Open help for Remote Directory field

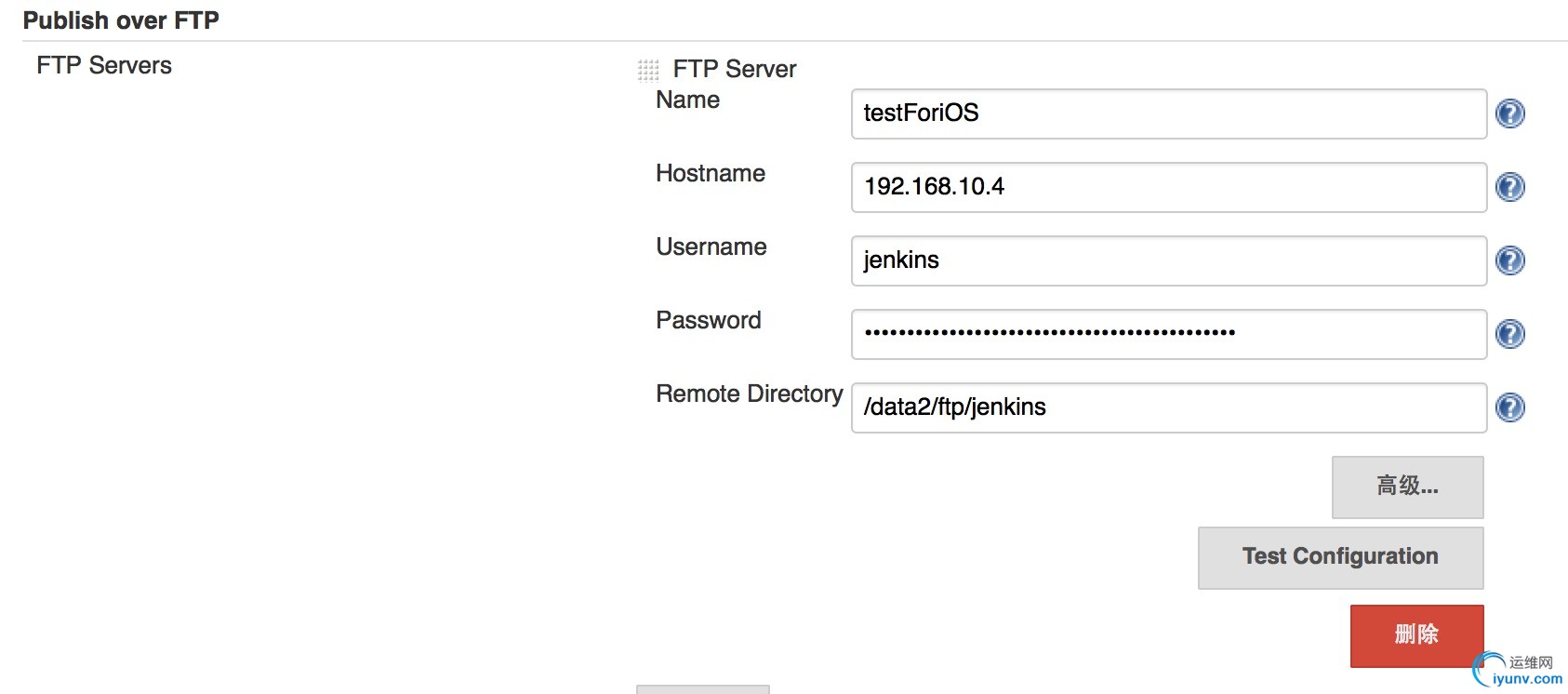[x=1509, y=407]
